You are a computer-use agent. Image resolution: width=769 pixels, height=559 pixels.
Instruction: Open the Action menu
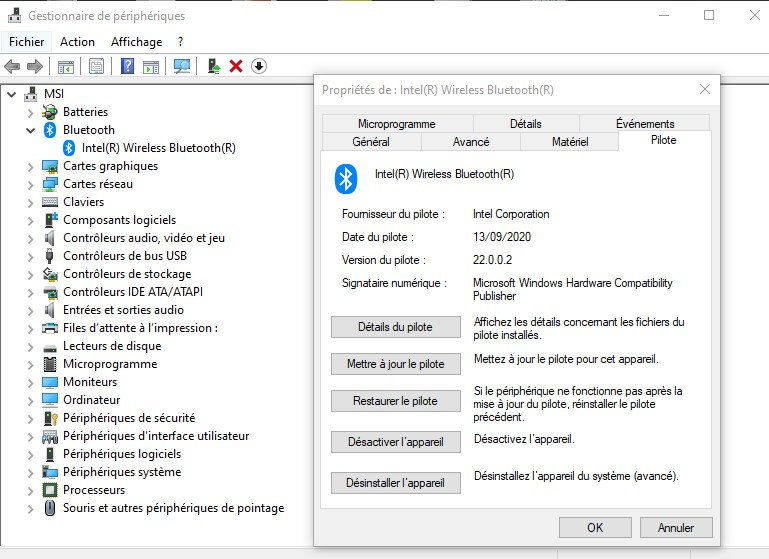77,42
